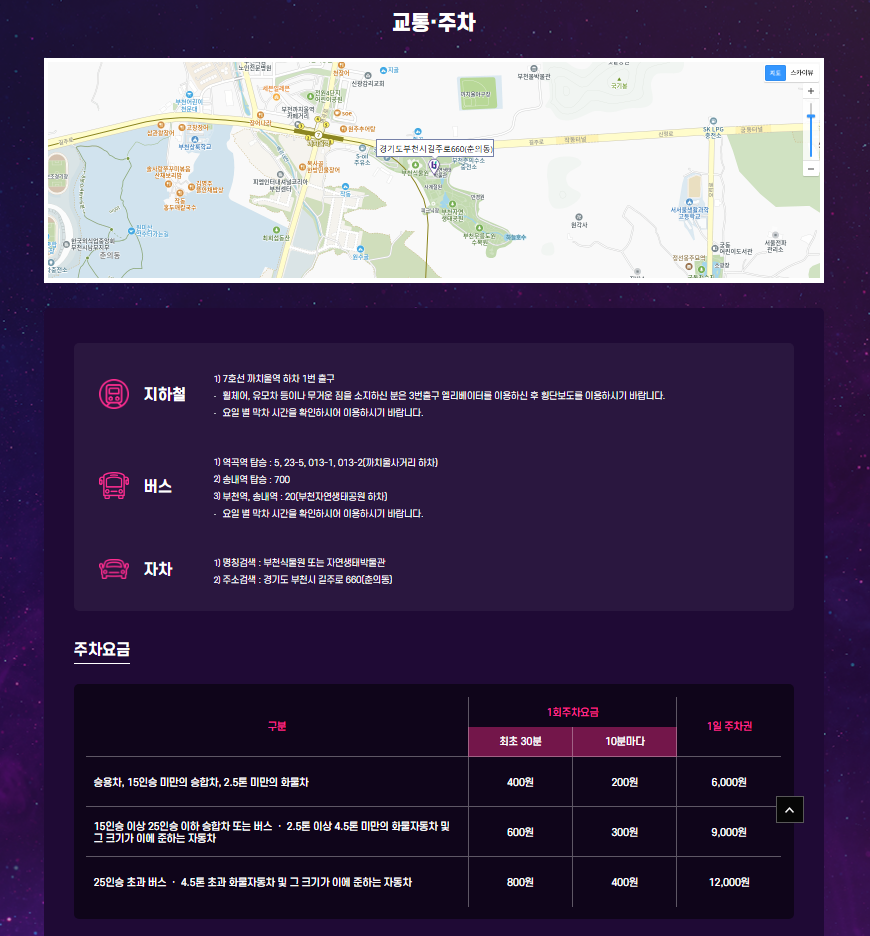Zoom out the map with minus button

click(810, 168)
